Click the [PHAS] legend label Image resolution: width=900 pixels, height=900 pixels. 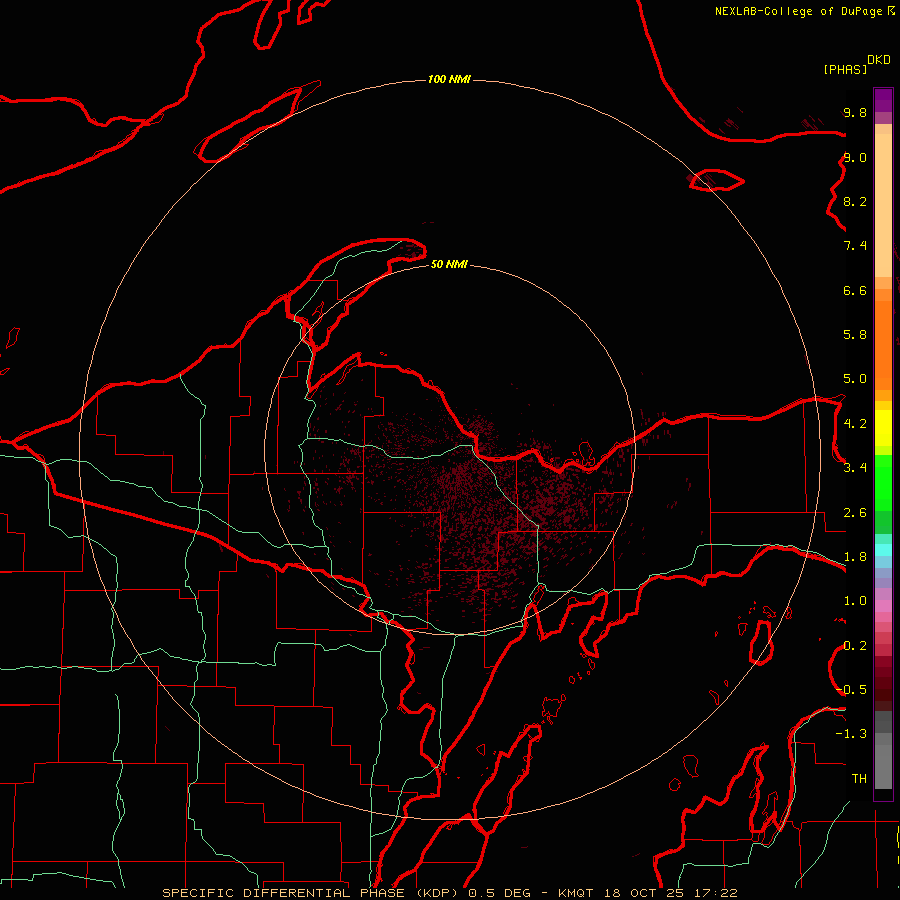coord(845,69)
